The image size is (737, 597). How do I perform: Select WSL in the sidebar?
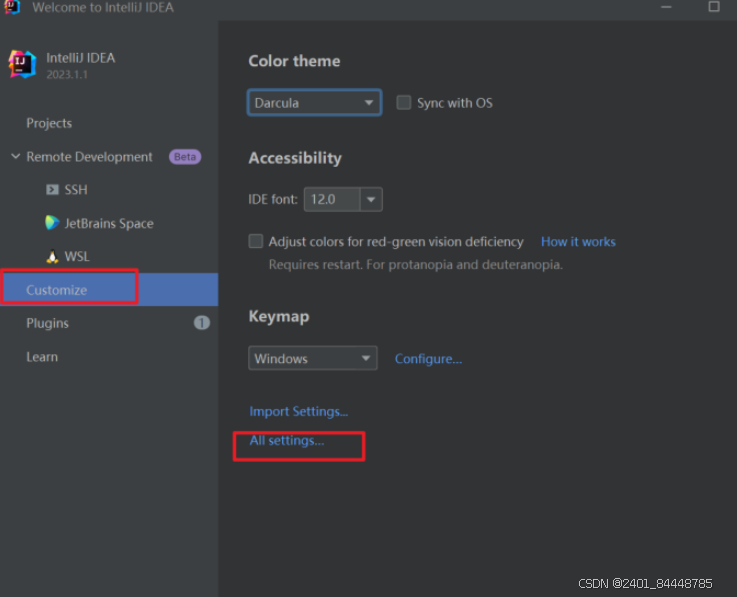coord(77,257)
